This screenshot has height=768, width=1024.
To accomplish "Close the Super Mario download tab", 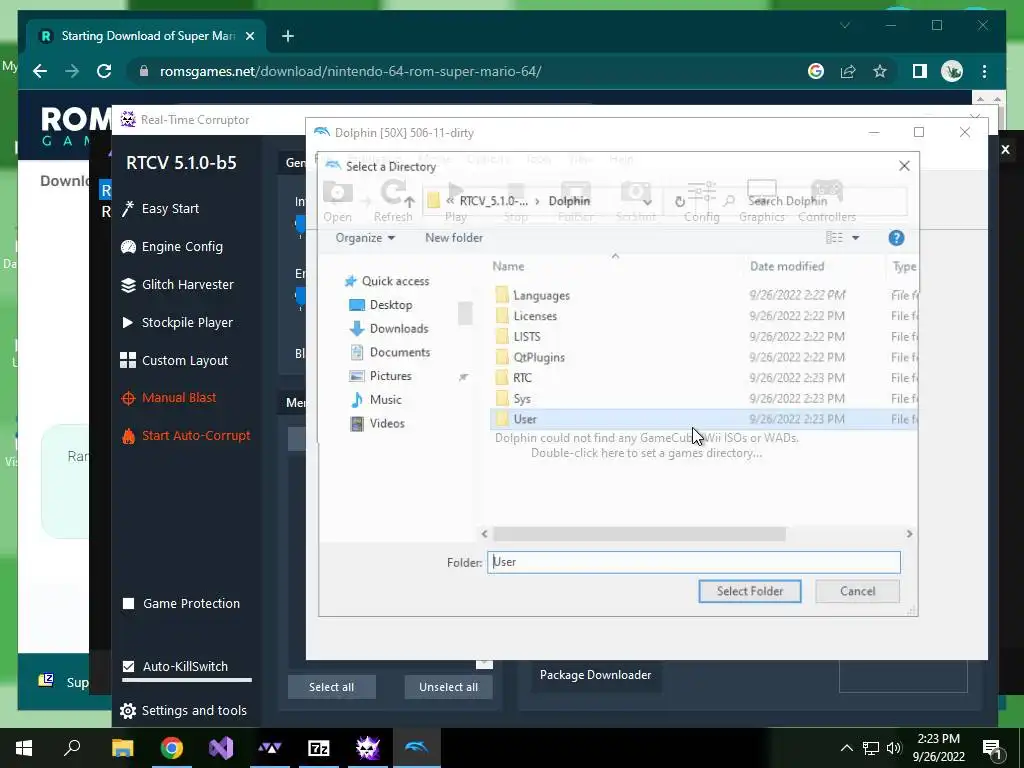I will pos(249,36).
